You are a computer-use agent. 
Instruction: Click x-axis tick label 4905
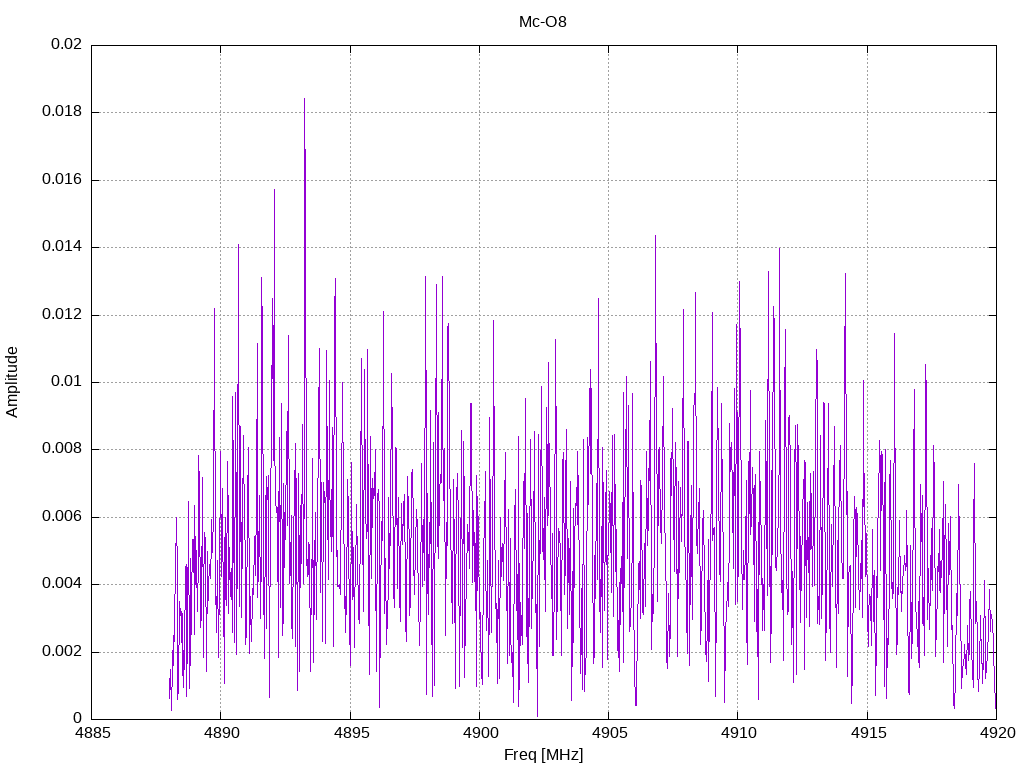pos(609,733)
